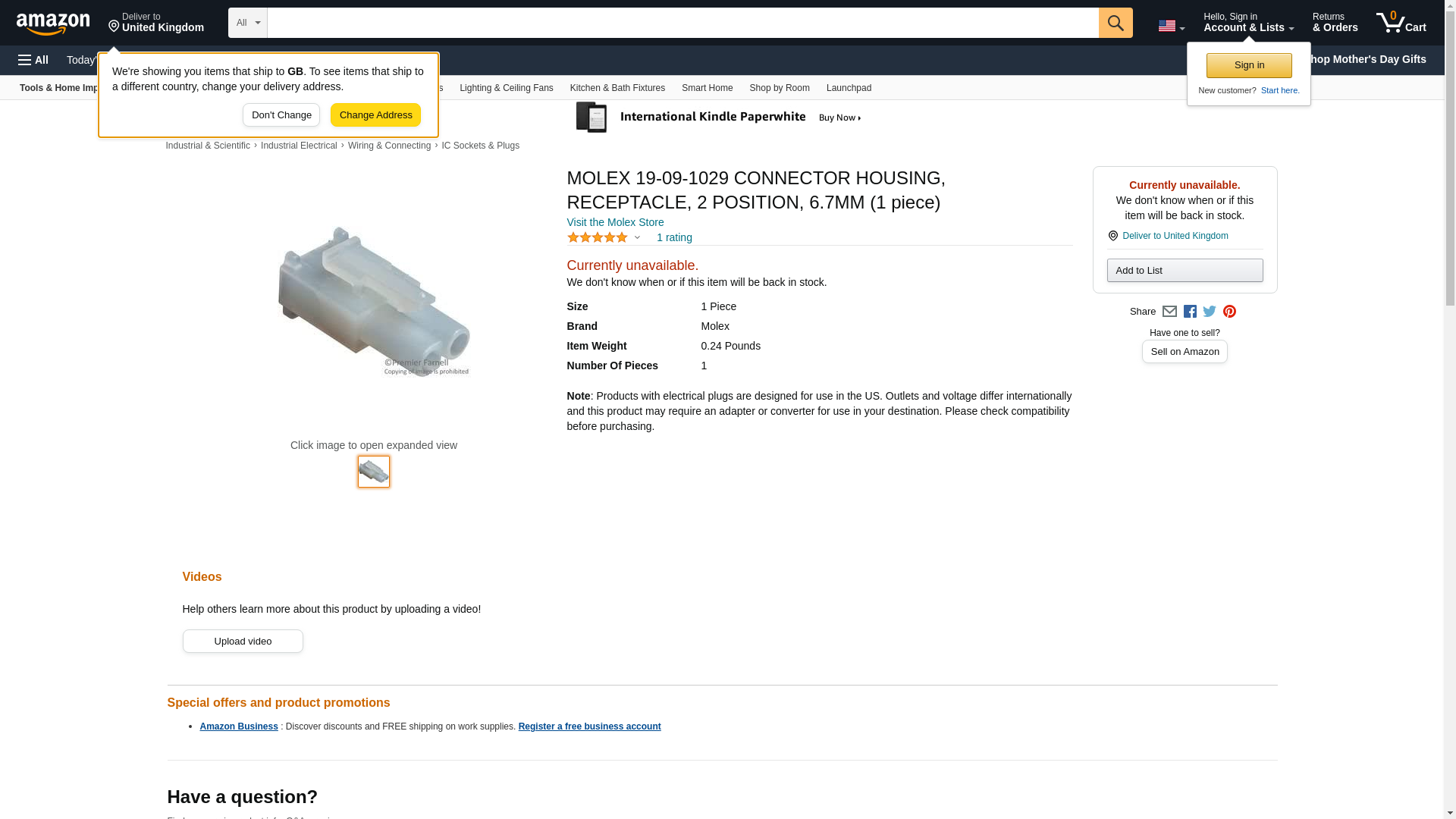1456x819 pixels.
Task: Click the Change Address button
Action: click(x=375, y=115)
